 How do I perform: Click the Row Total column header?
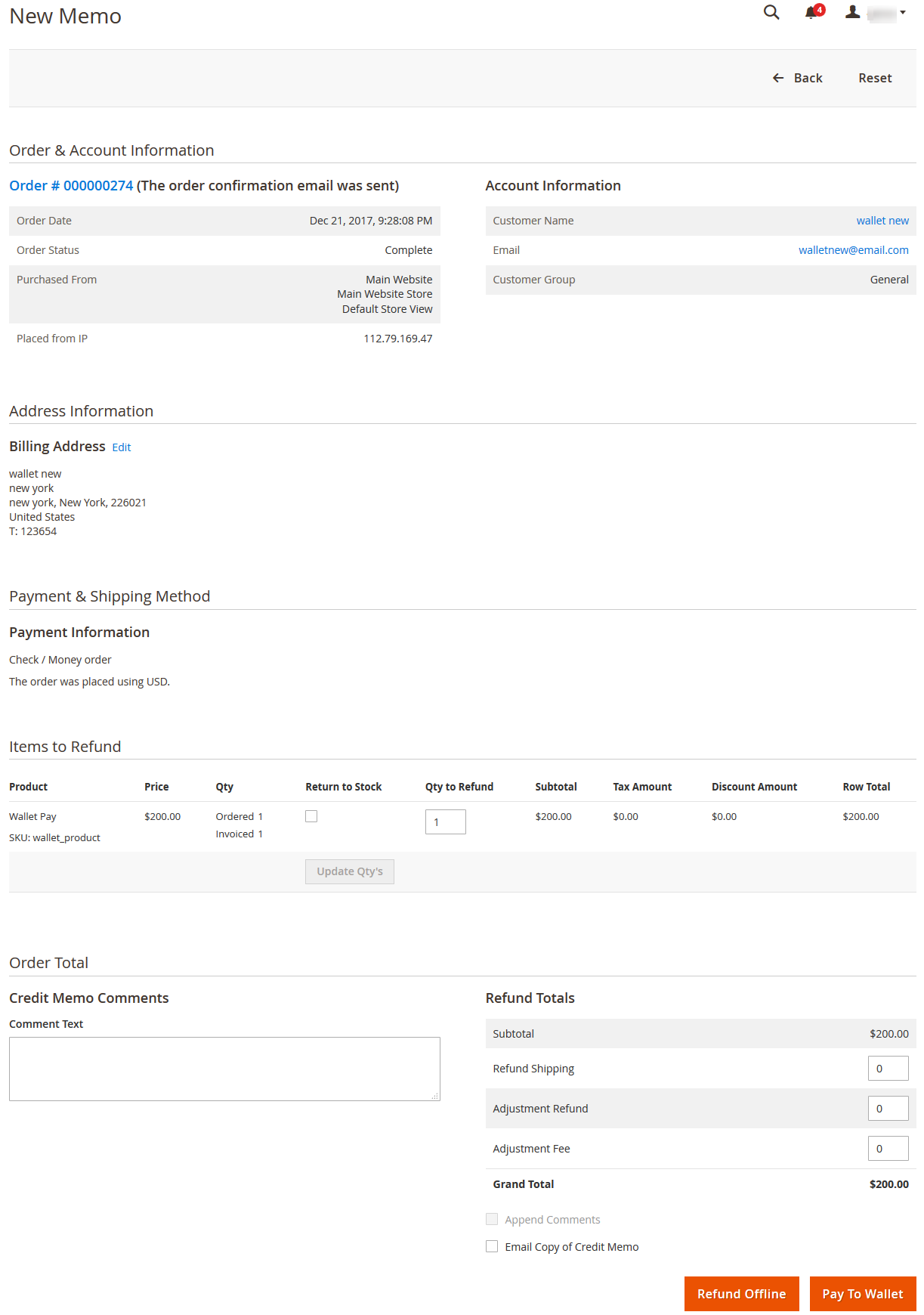867,787
